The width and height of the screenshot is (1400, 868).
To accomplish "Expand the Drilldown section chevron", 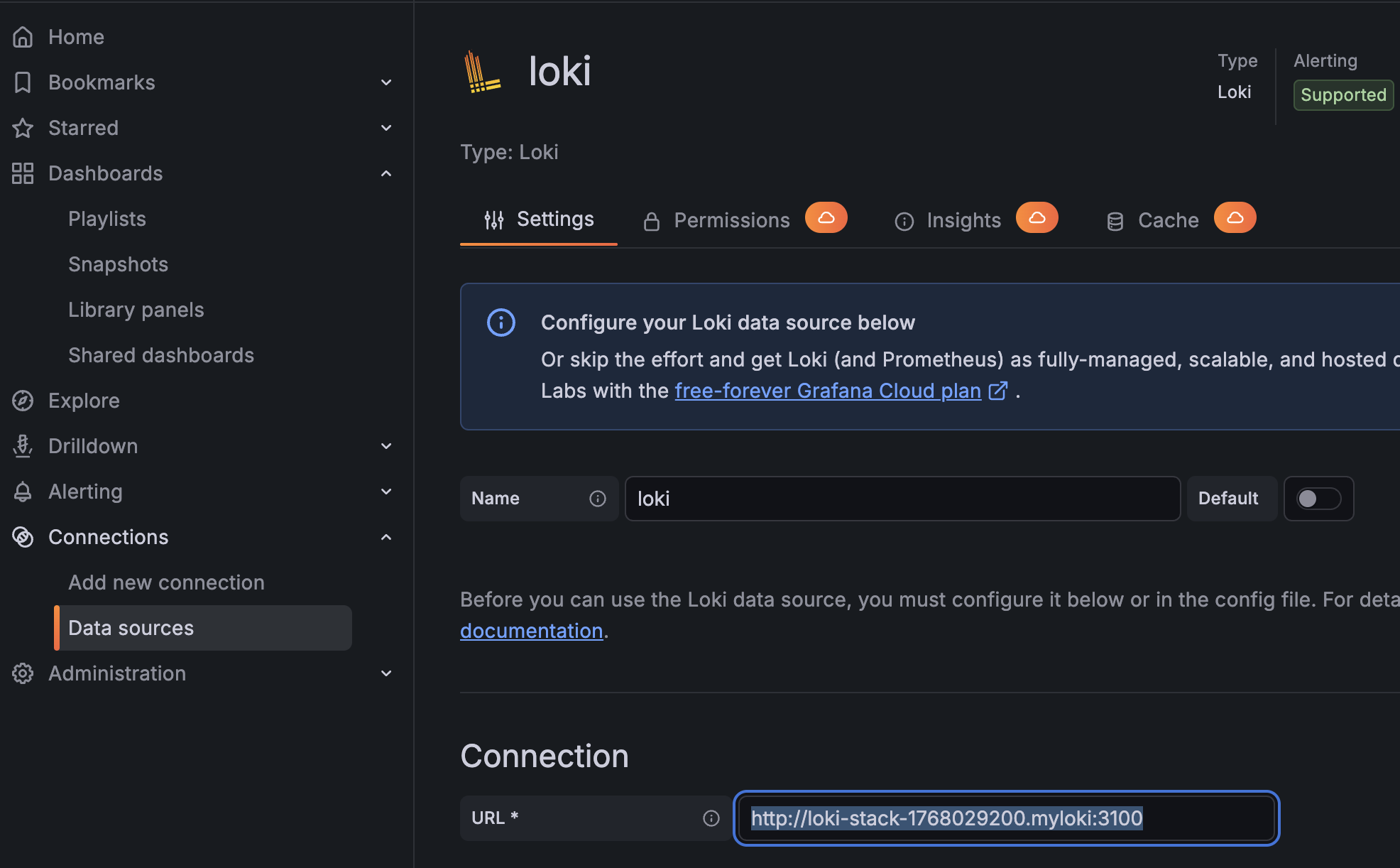I will 386,446.
